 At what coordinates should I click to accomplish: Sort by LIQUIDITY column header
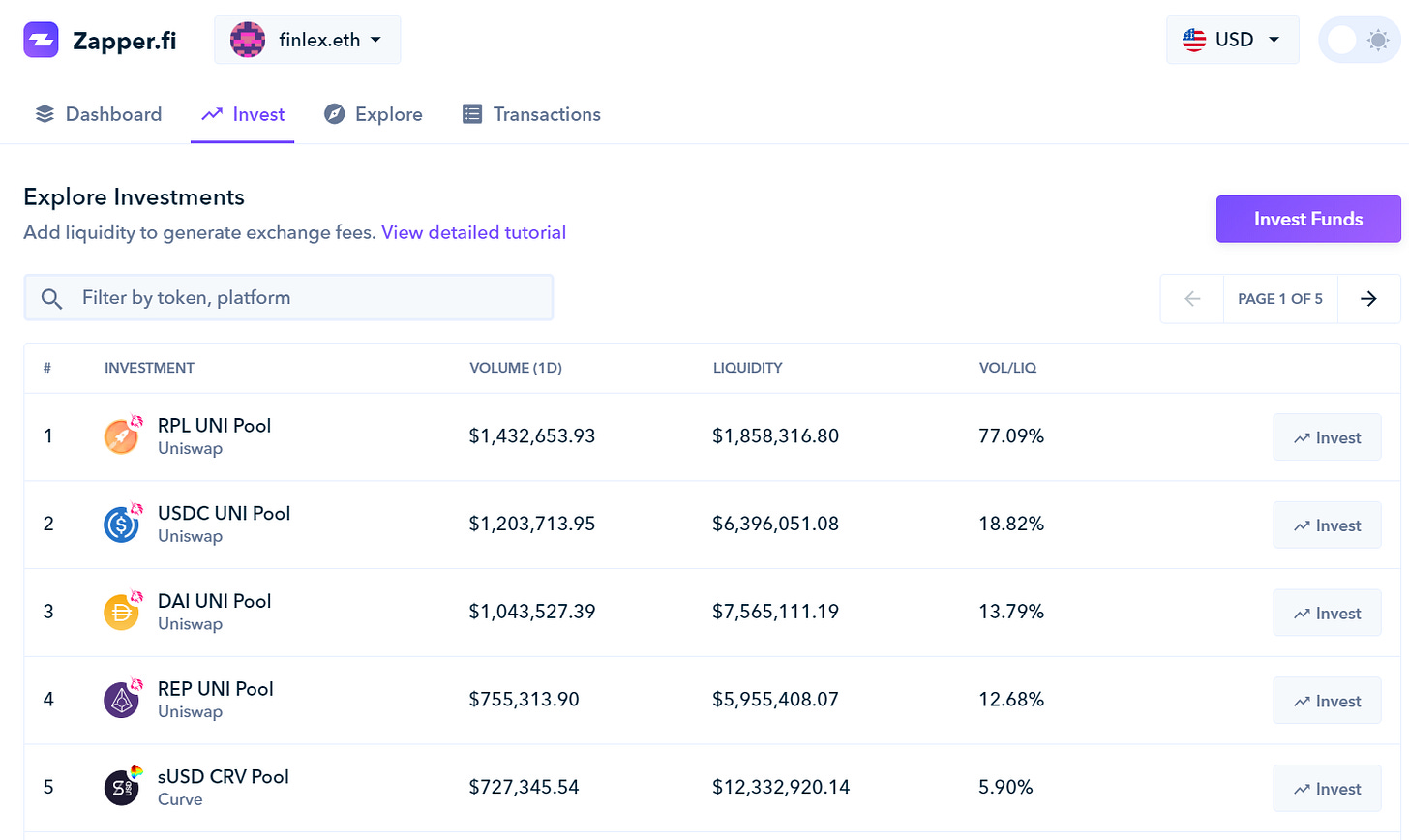748,368
